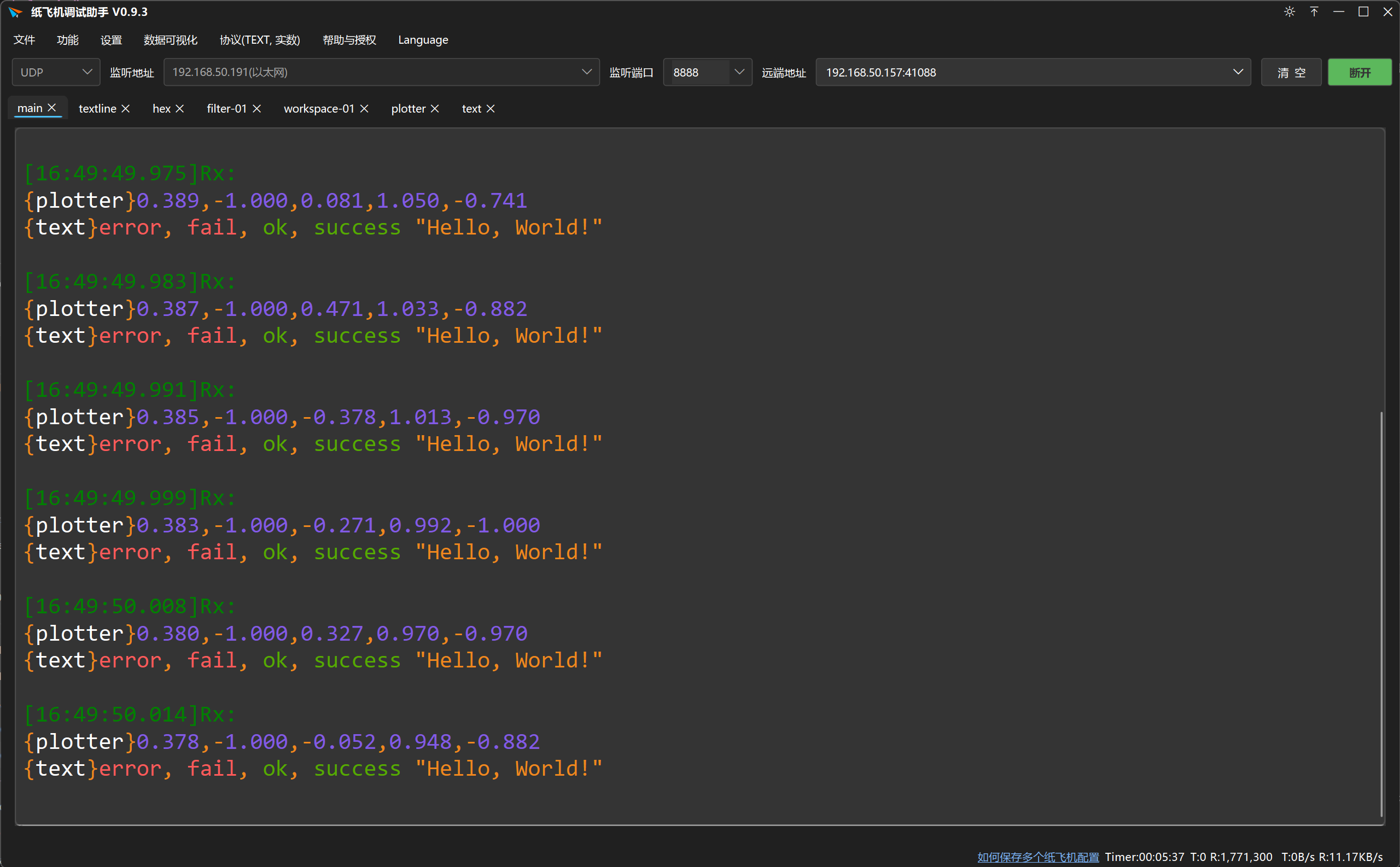
Task: Open the 协议(TEXT, 实数) menu
Action: tap(260, 39)
